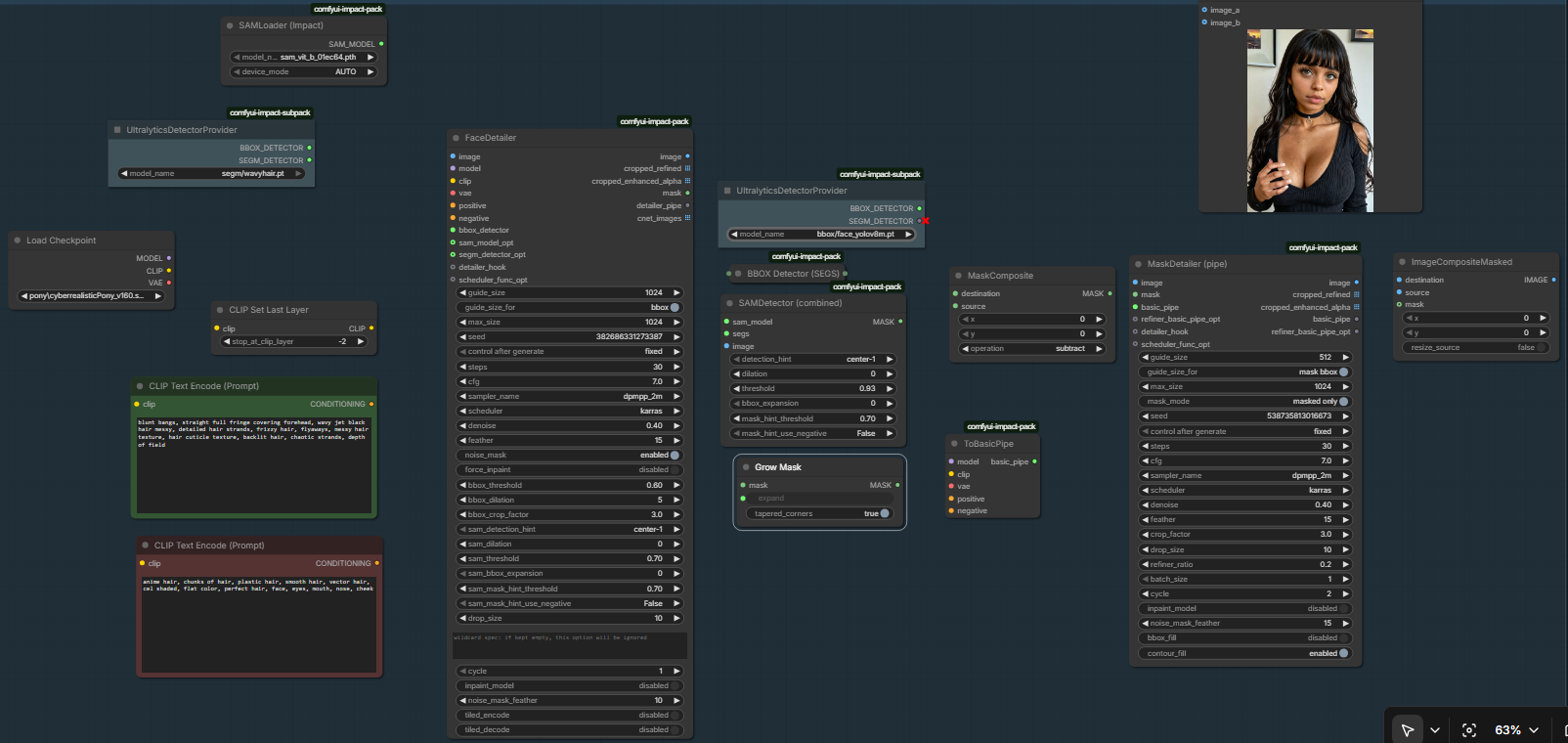Click the positive prompt text box

pos(254,464)
